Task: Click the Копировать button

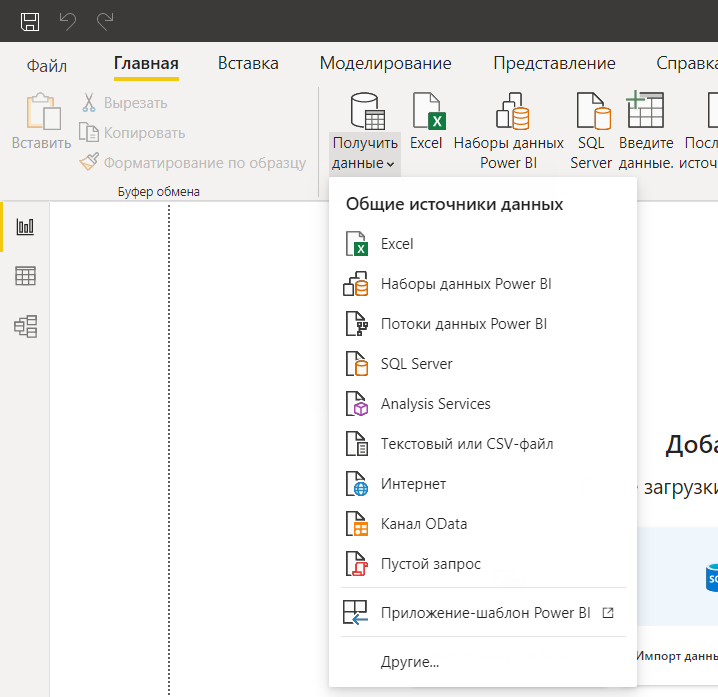Action: [x=132, y=133]
